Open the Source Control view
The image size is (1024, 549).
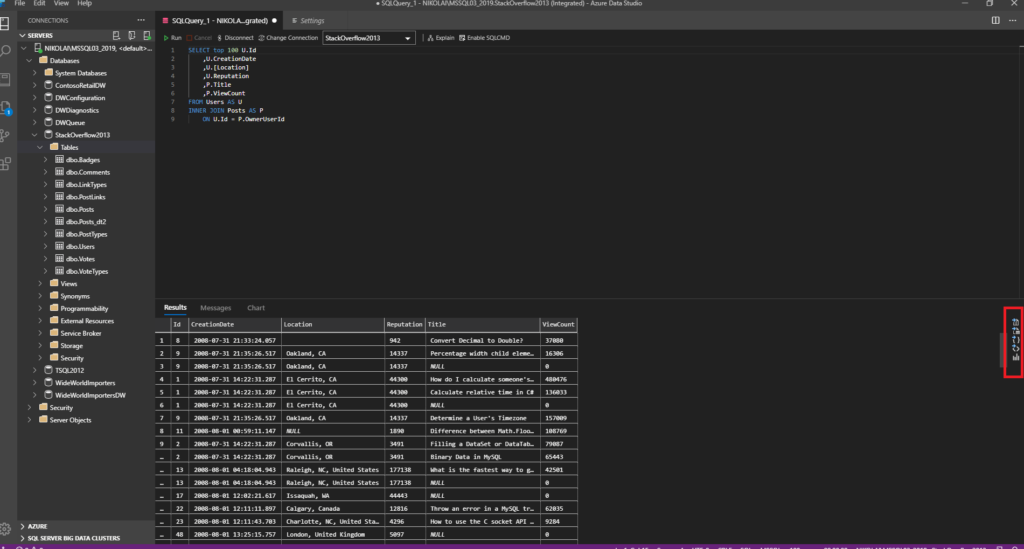(x=5, y=136)
